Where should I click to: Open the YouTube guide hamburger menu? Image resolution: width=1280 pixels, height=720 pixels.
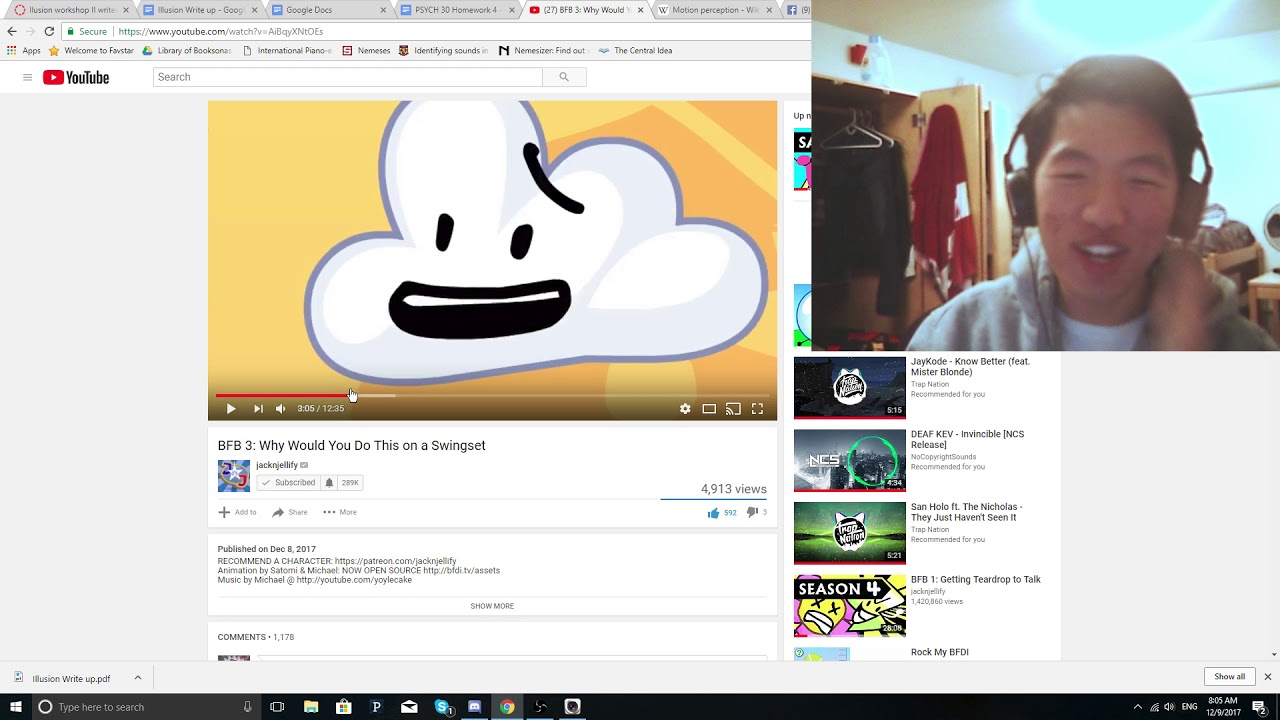tap(27, 77)
